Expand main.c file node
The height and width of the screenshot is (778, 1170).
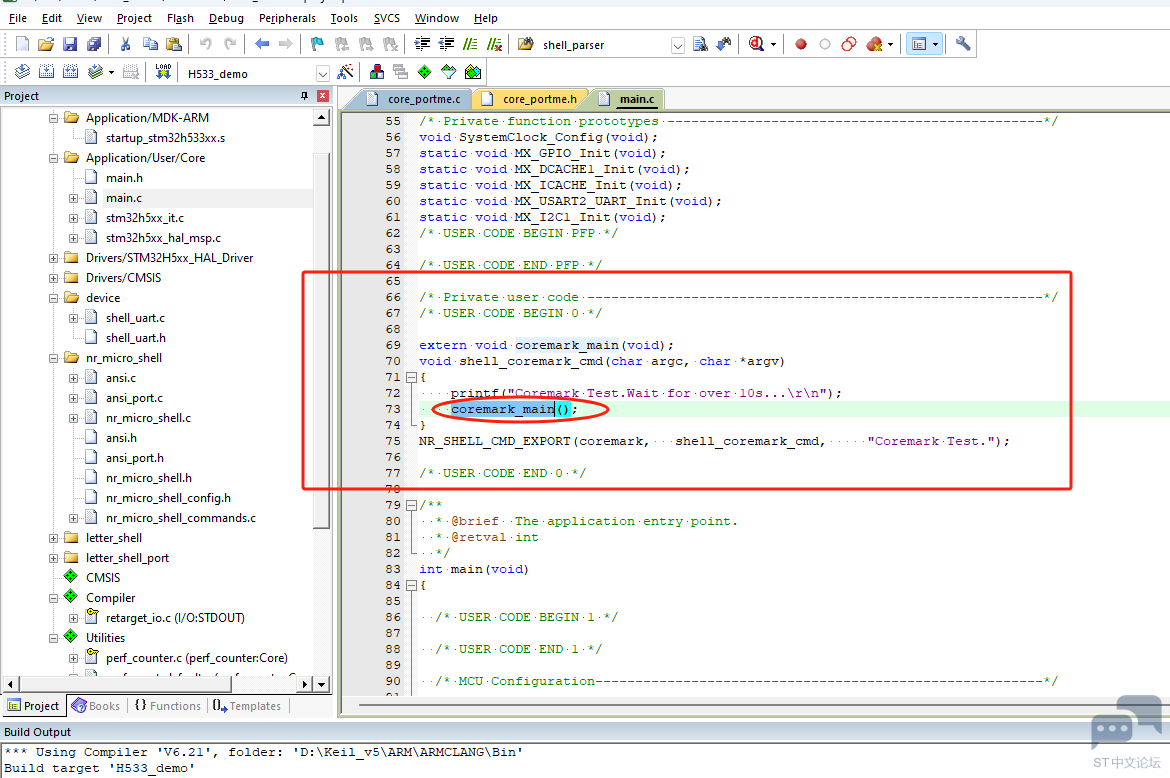click(x=73, y=198)
